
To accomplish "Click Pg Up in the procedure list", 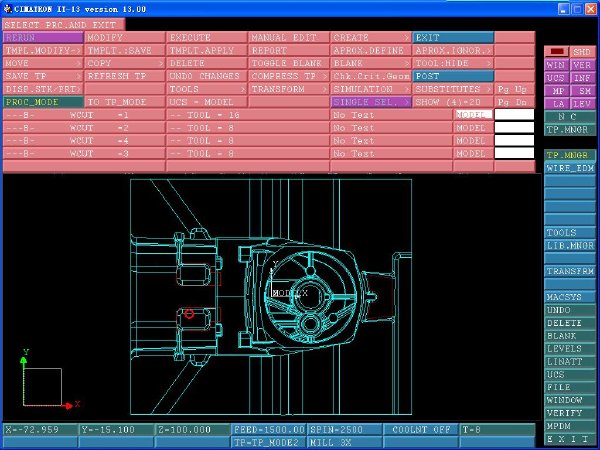I will [x=514, y=89].
